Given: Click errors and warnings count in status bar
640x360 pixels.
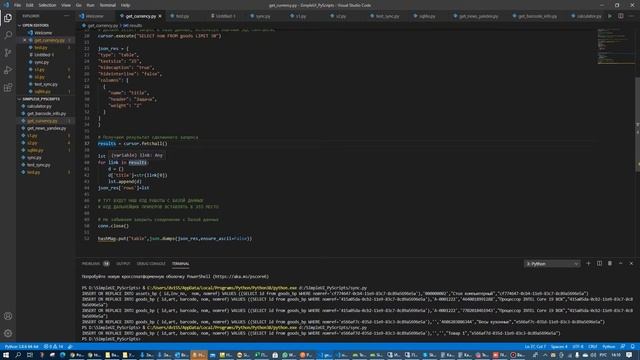Looking at the screenshot, I should tap(53, 347).
